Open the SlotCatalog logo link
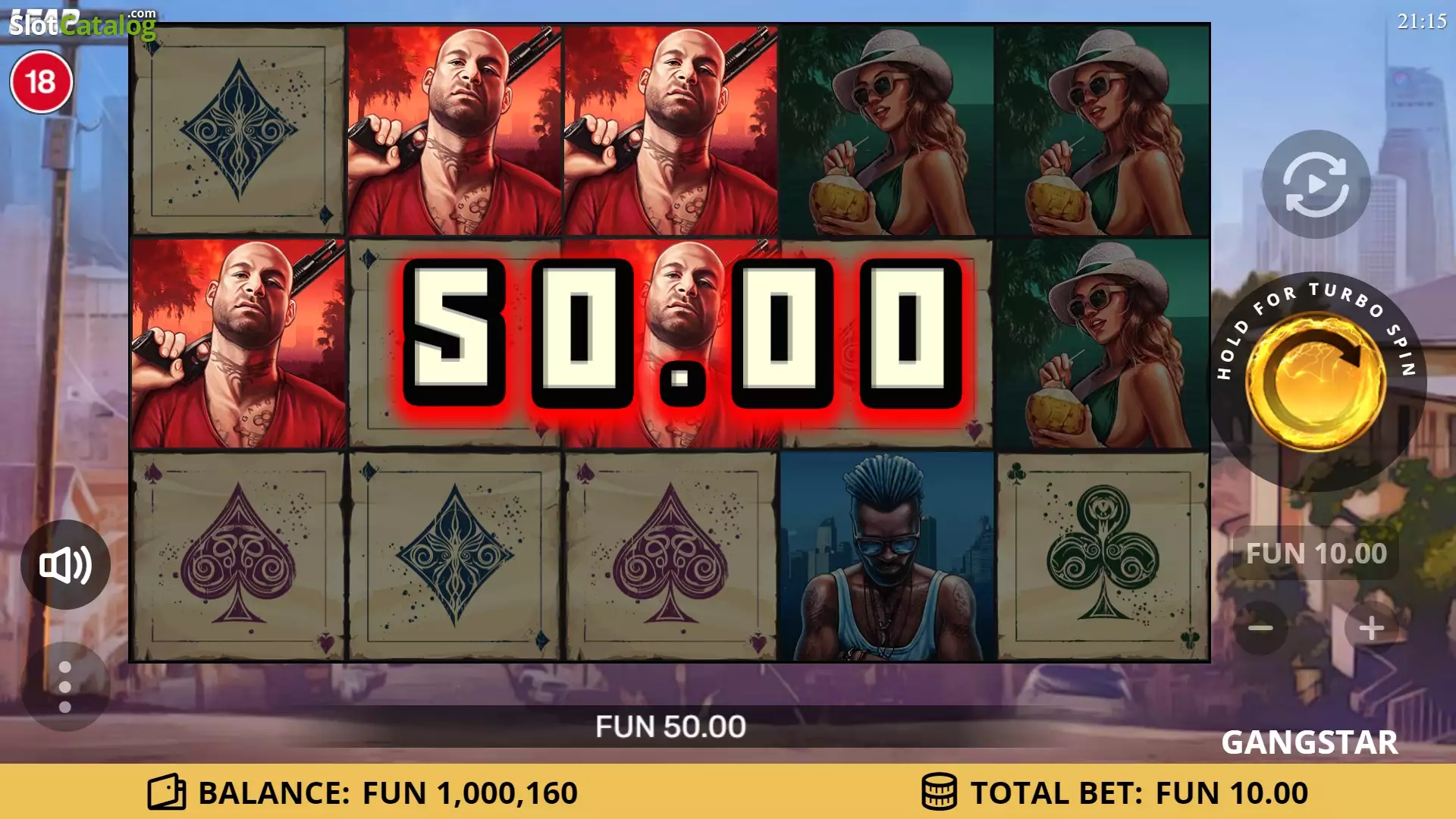The image size is (1456, 819). point(82,24)
